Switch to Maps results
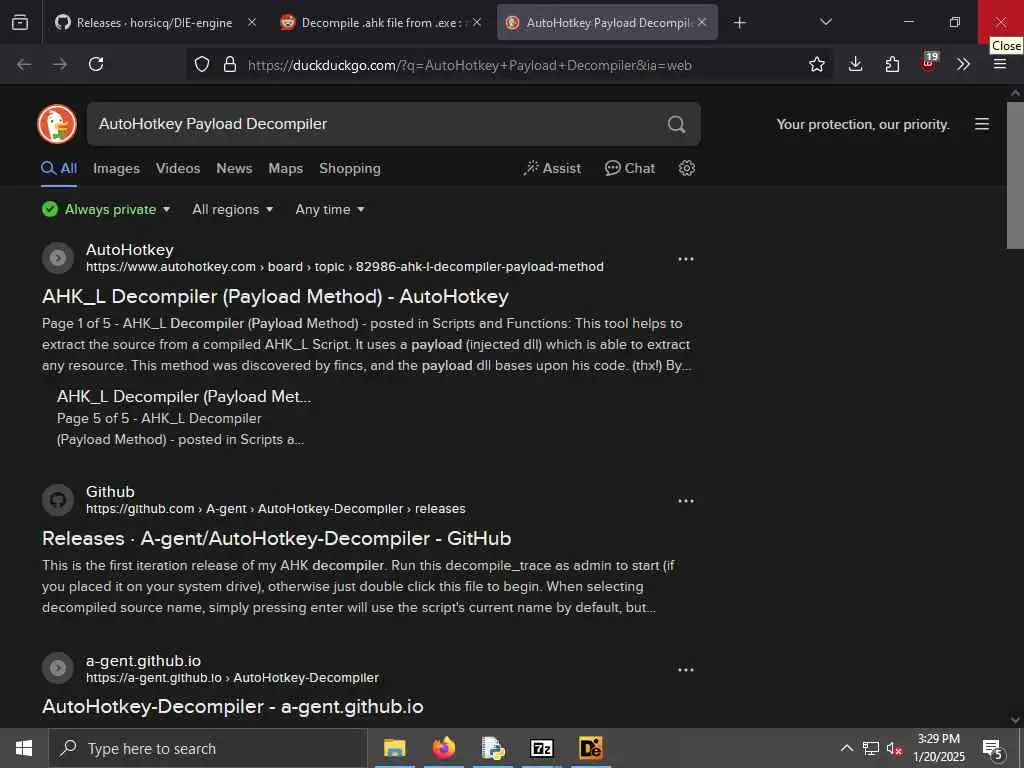1024x768 pixels. pyautogui.click(x=285, y=168)
